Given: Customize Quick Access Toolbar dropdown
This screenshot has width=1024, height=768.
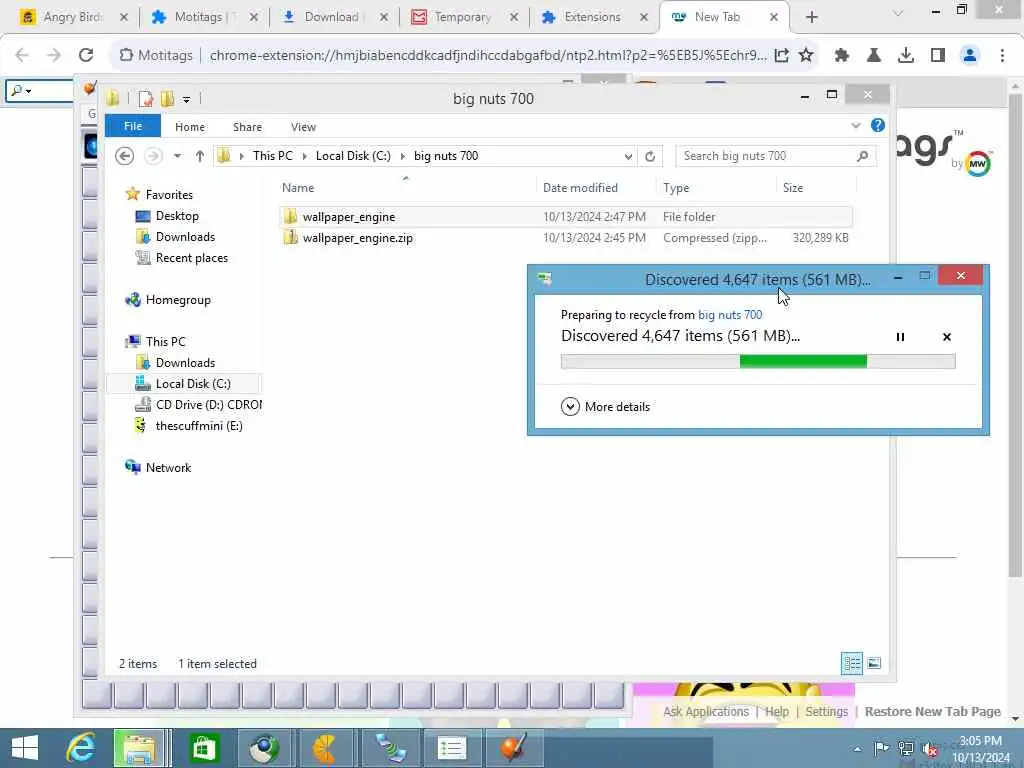Looking at the screenshot, I should click(186, 99).
